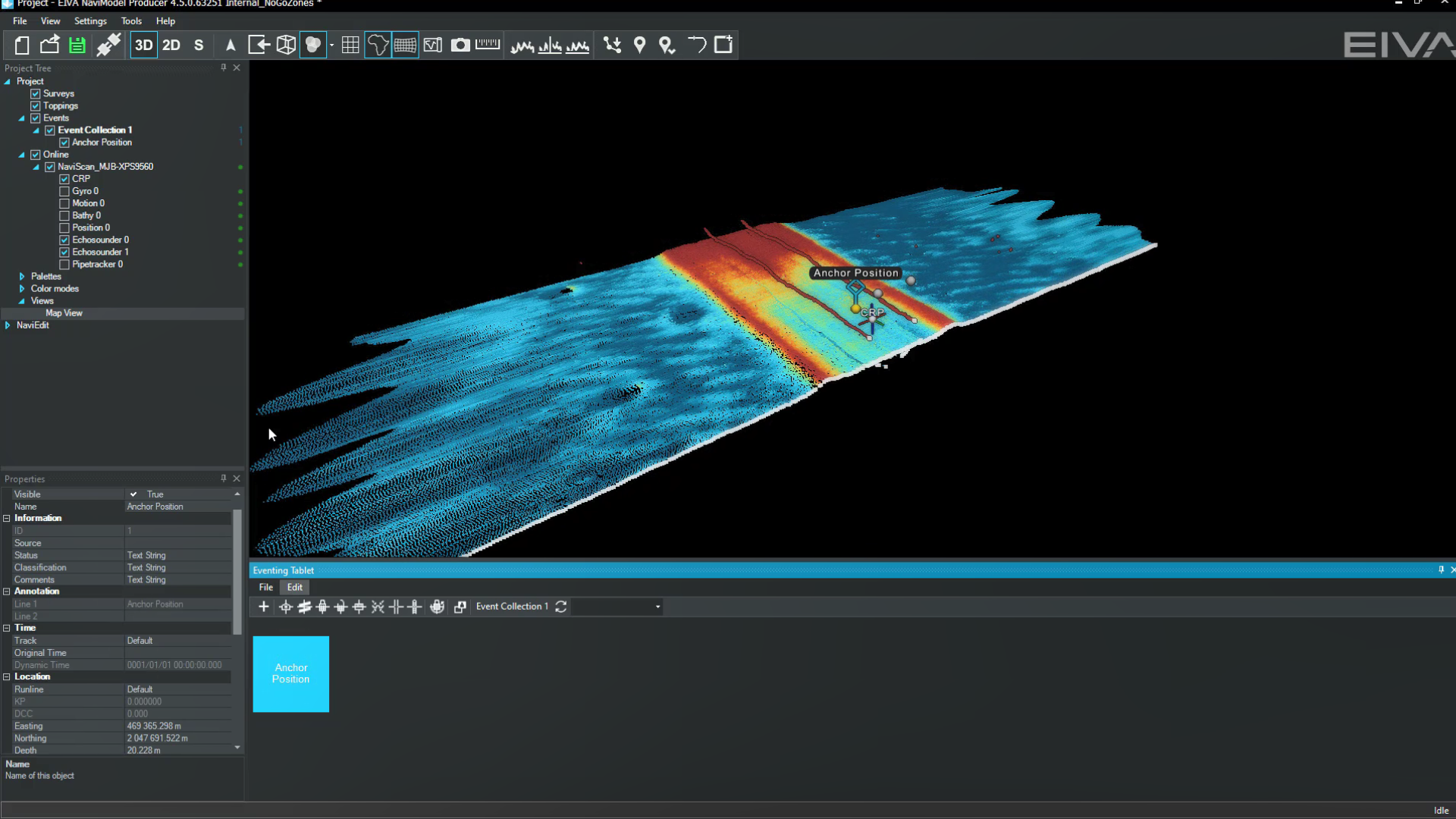Click the Anchor Position event tile
This screenshot has height=819, width=1456.
(291, 674)
